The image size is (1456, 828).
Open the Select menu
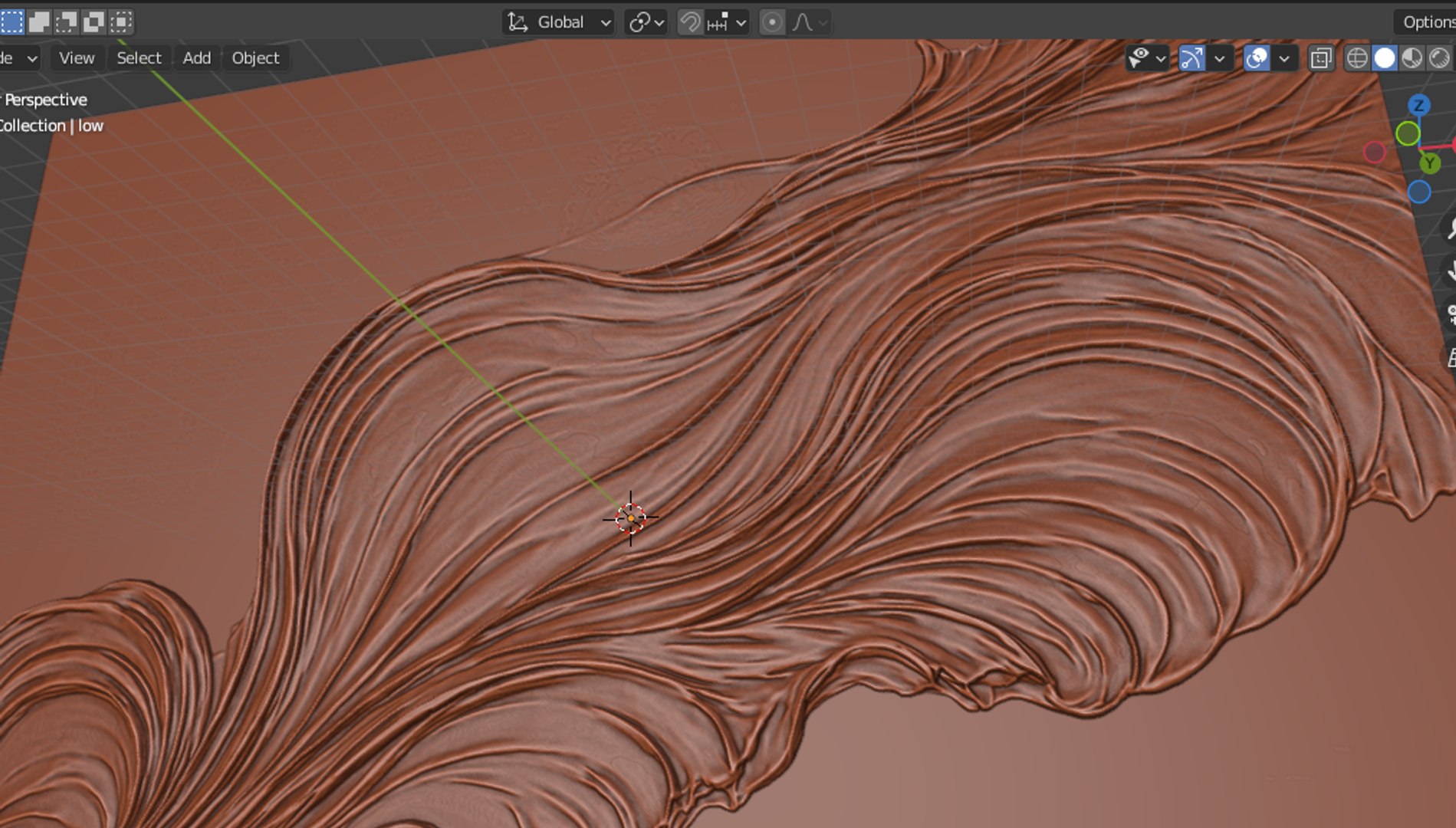139,58
